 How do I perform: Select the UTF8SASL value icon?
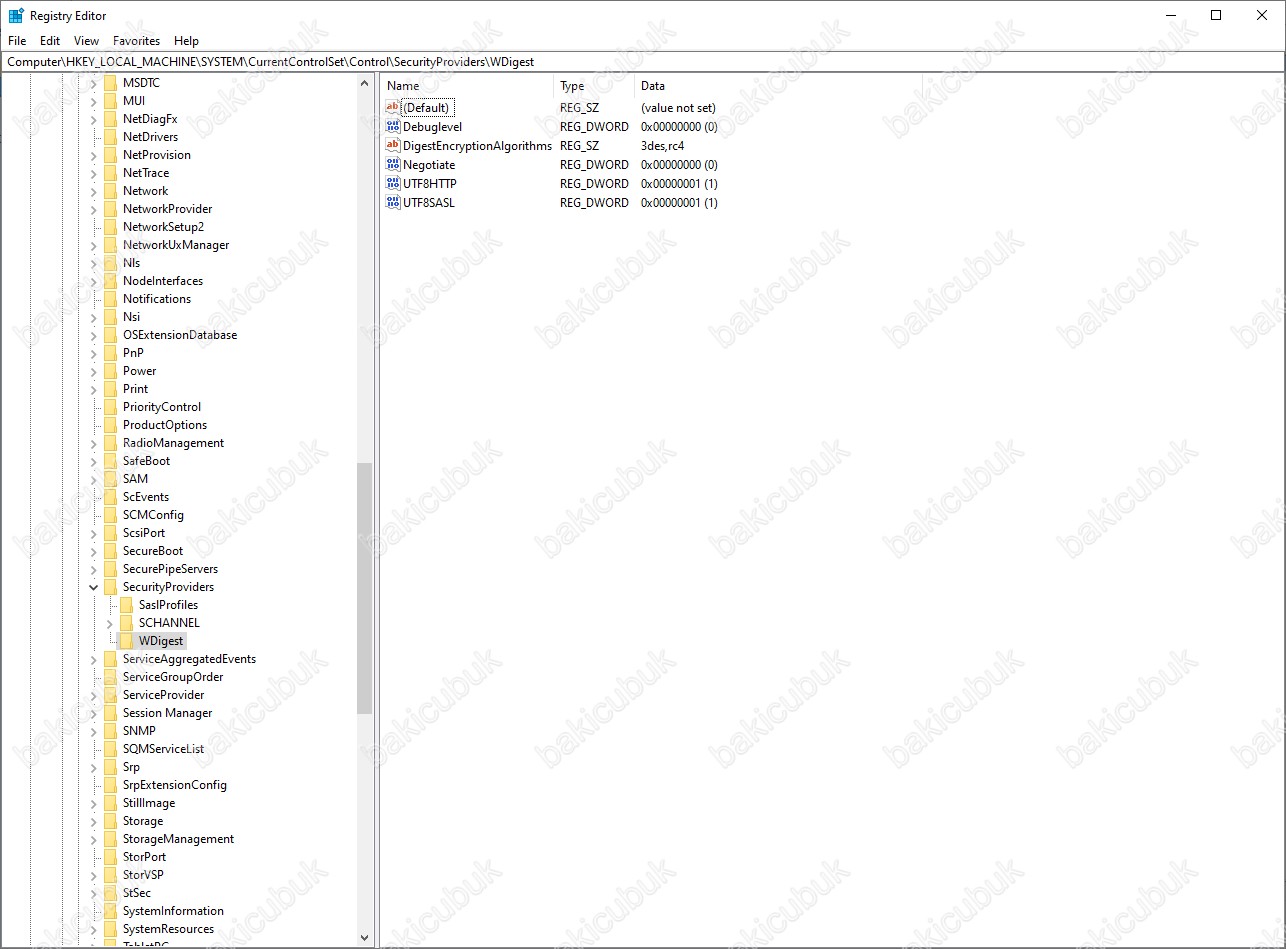tap(392, 203)
